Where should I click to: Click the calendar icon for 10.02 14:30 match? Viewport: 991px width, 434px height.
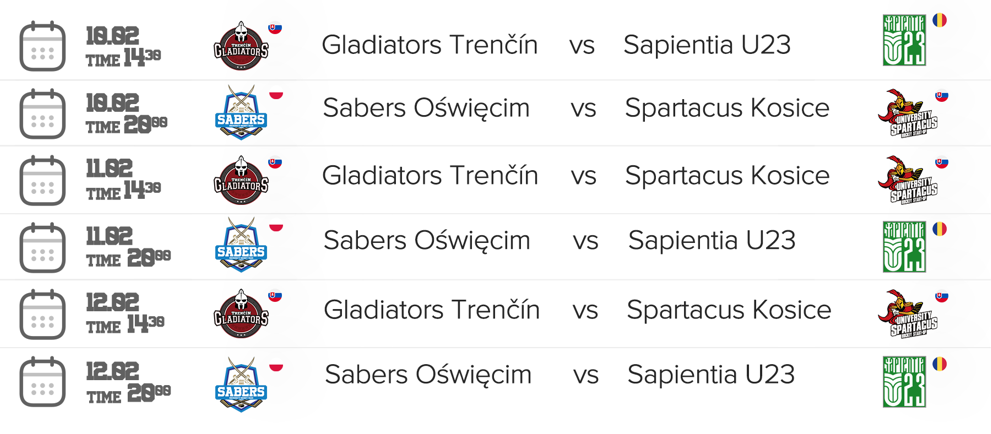43,47
